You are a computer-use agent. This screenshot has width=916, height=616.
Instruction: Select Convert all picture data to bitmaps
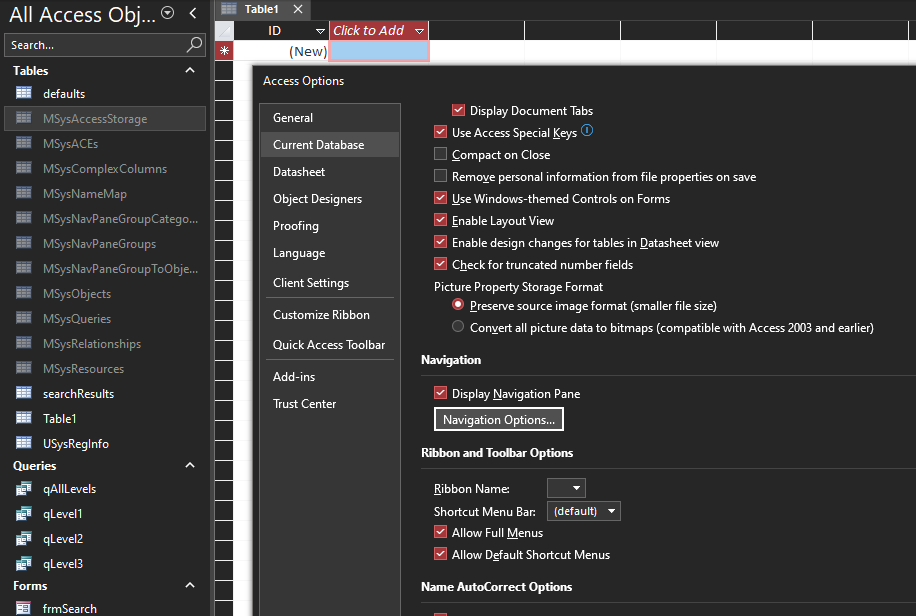(458, 327)
